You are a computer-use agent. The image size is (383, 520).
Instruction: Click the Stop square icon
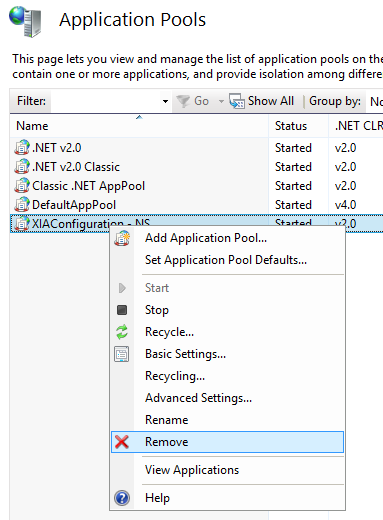point(122,310)
